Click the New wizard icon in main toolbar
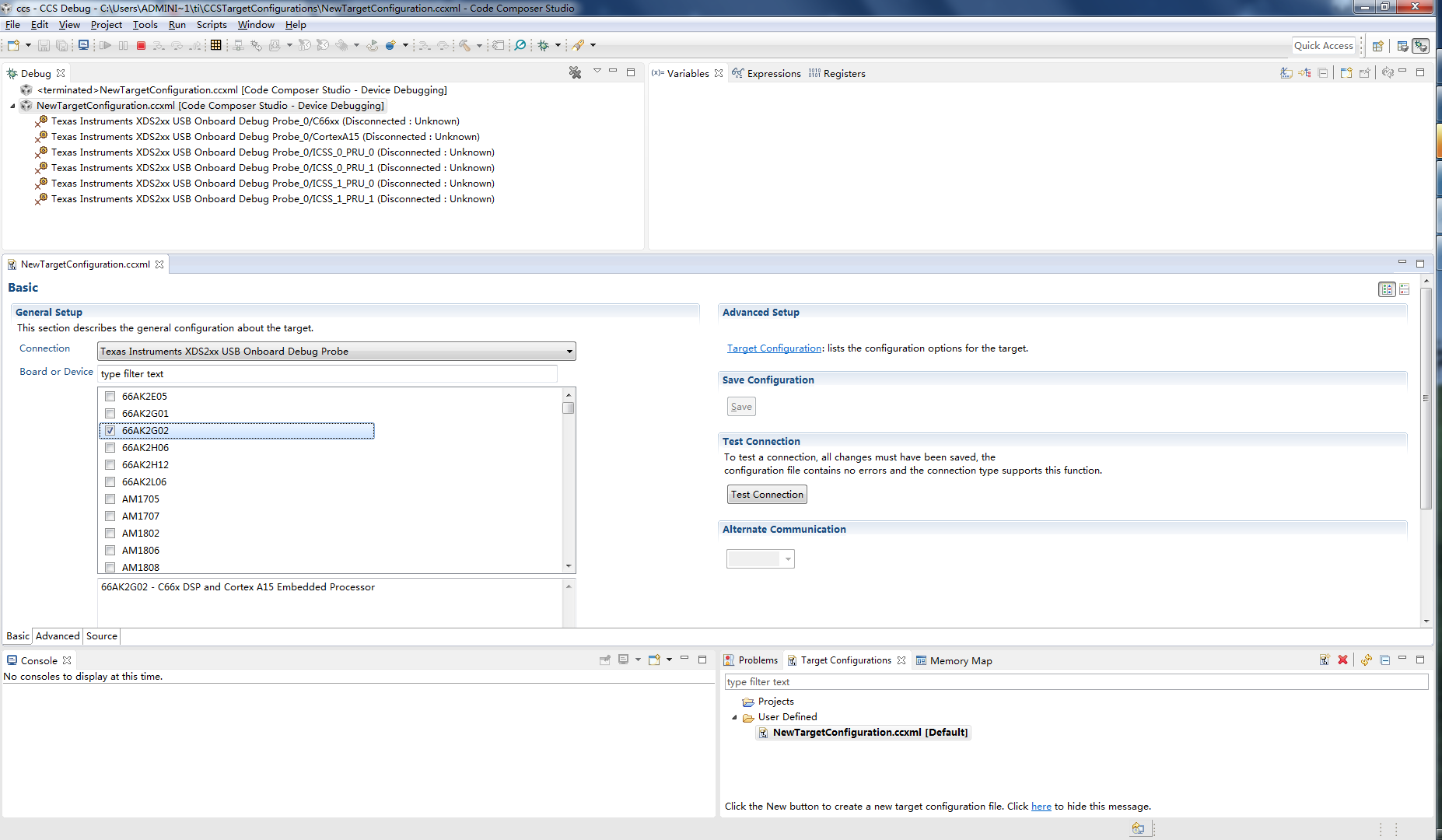This screenshot has height=840, width=1442. (13, 46)
